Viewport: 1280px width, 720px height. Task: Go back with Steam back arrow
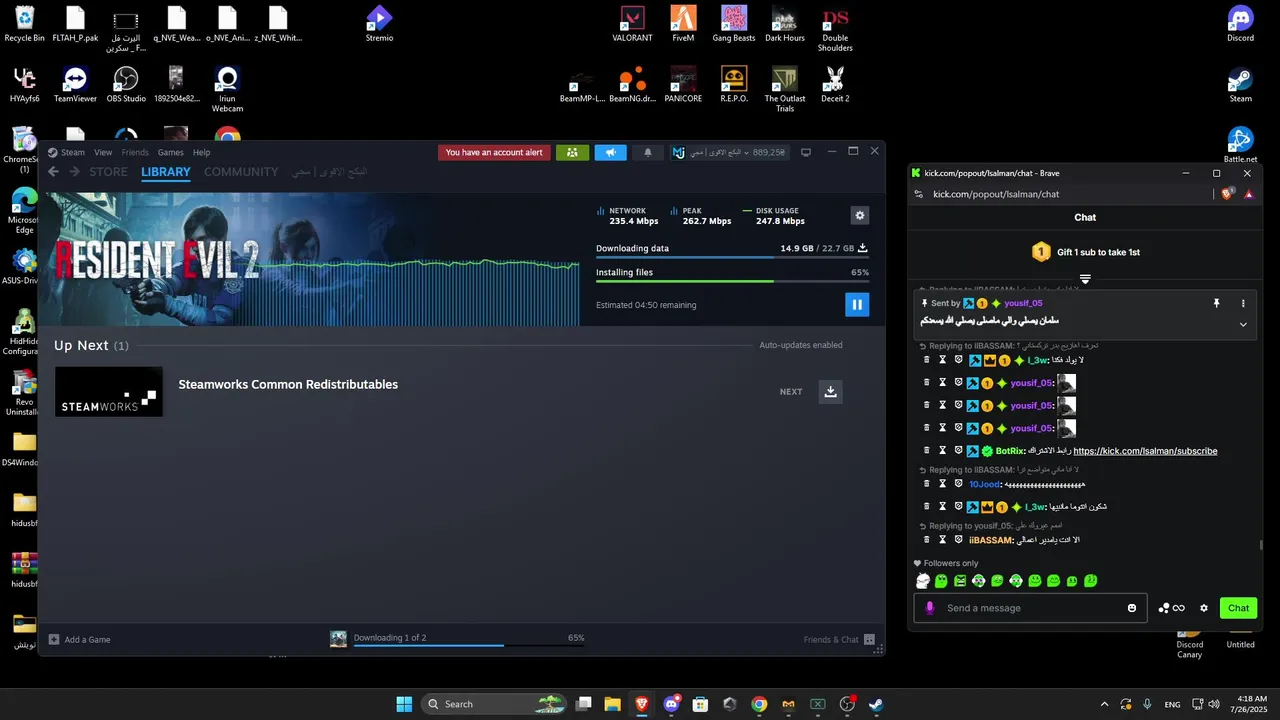[x=53, y=172]
